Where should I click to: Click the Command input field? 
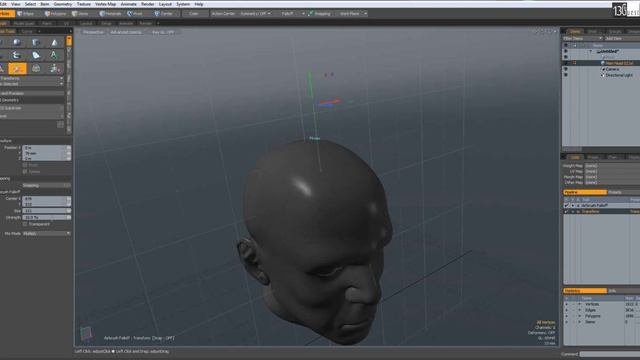[610, 354]
